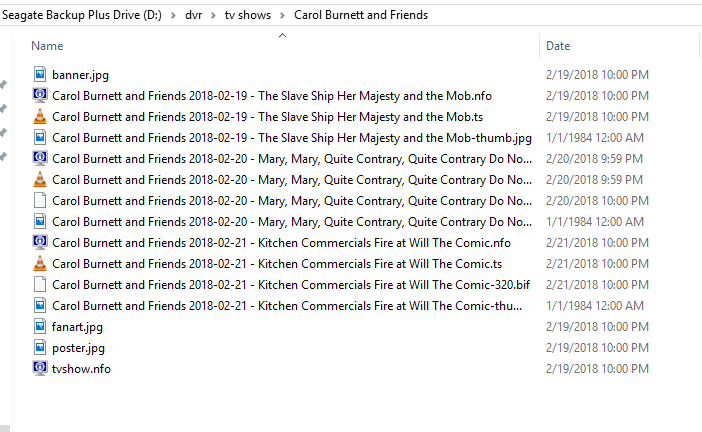702x432 pixels.
Task: Click the blank file icon on the Mary, Mary row
Action: point(40,201)
